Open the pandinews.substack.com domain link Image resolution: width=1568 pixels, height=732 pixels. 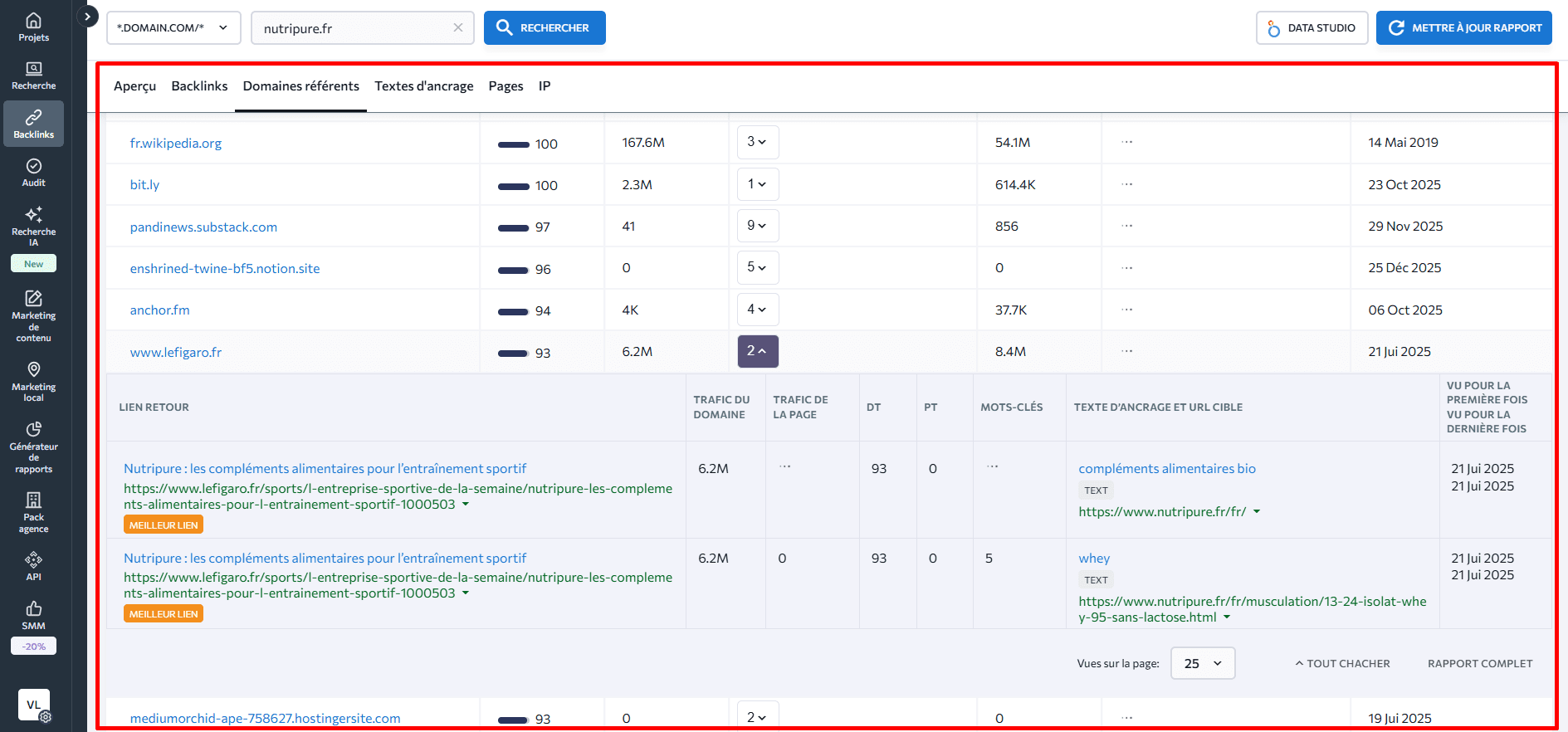(x=203, y=227)
